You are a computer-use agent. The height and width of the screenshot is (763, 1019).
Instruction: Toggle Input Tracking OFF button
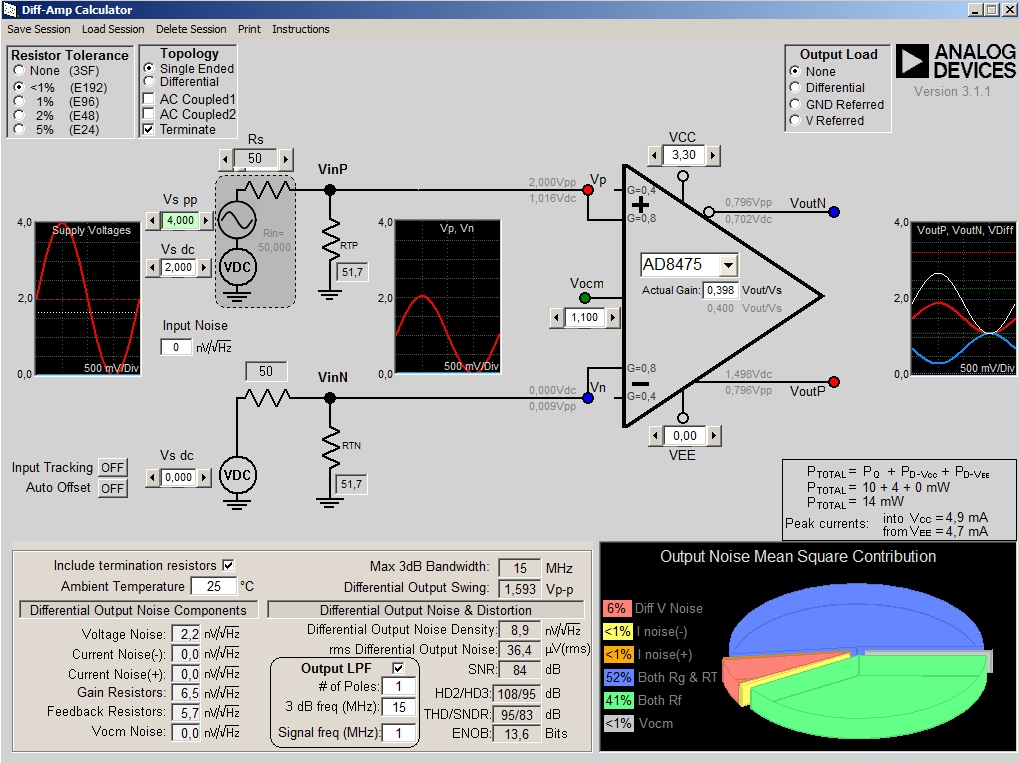click(x=112, y=467)
